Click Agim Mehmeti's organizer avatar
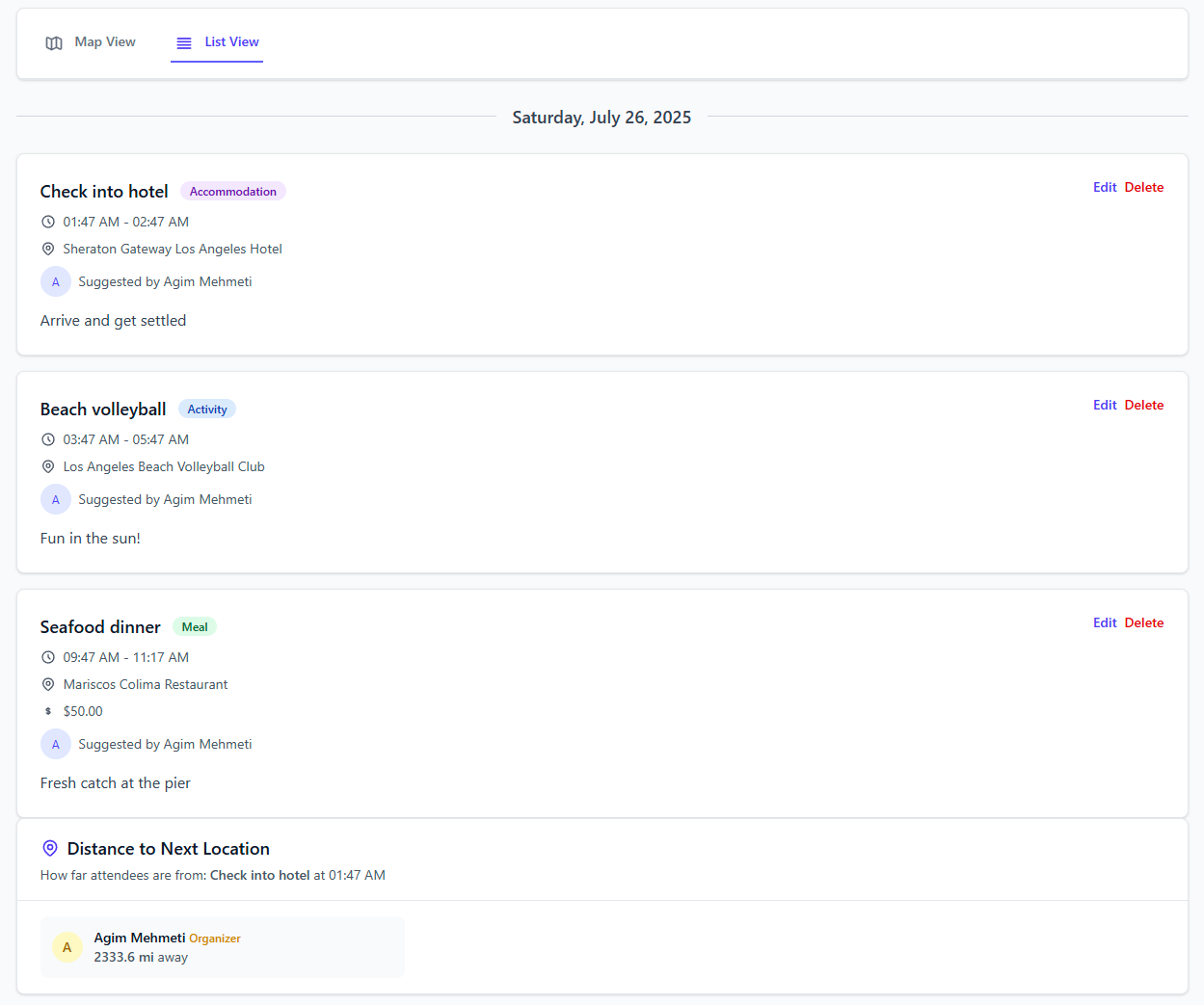This screenshot has width=1204, height=1005. [x=67, y=947]
